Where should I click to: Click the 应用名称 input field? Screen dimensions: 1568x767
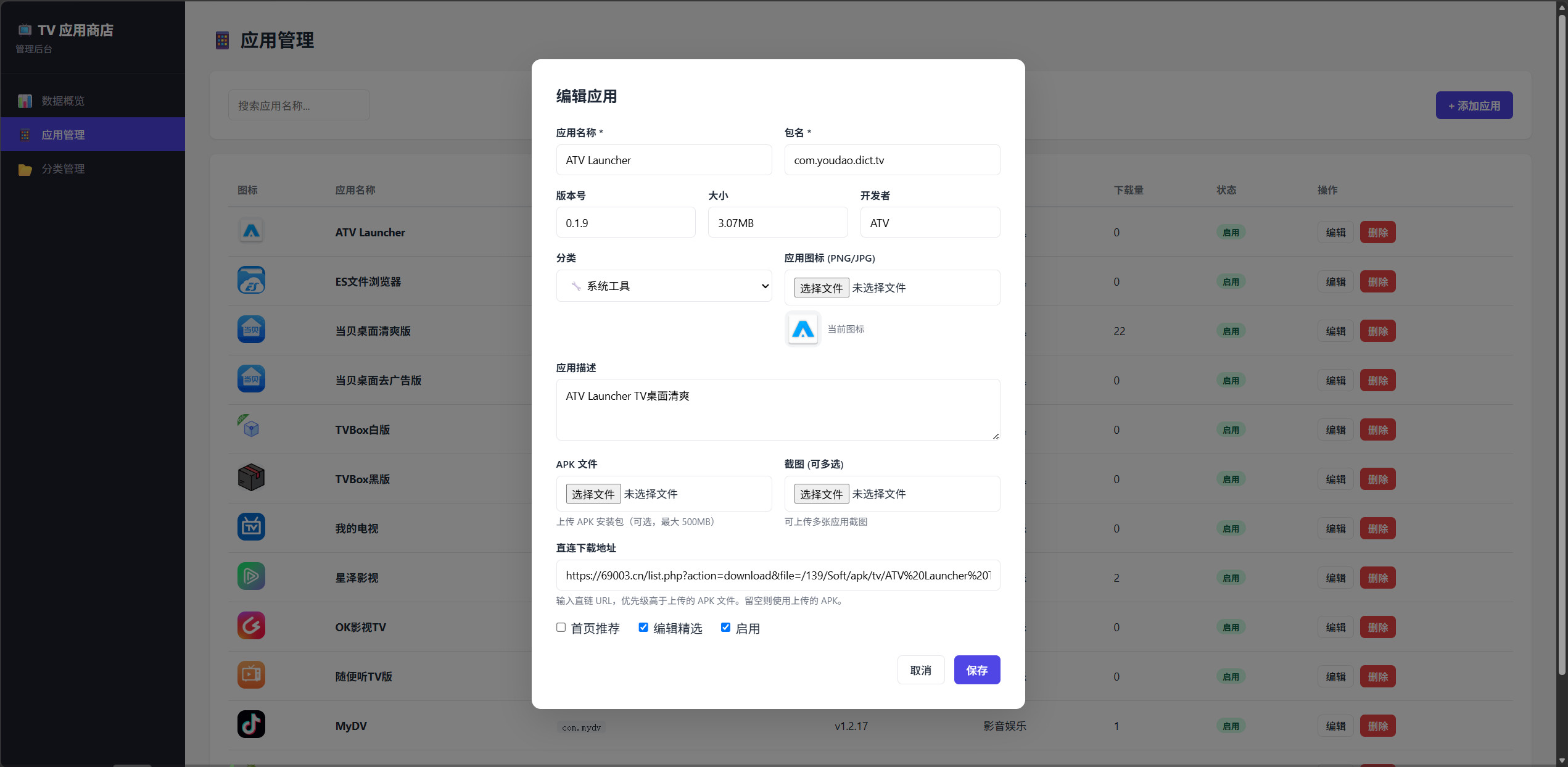pyautogui.click(x=664, y=160)
